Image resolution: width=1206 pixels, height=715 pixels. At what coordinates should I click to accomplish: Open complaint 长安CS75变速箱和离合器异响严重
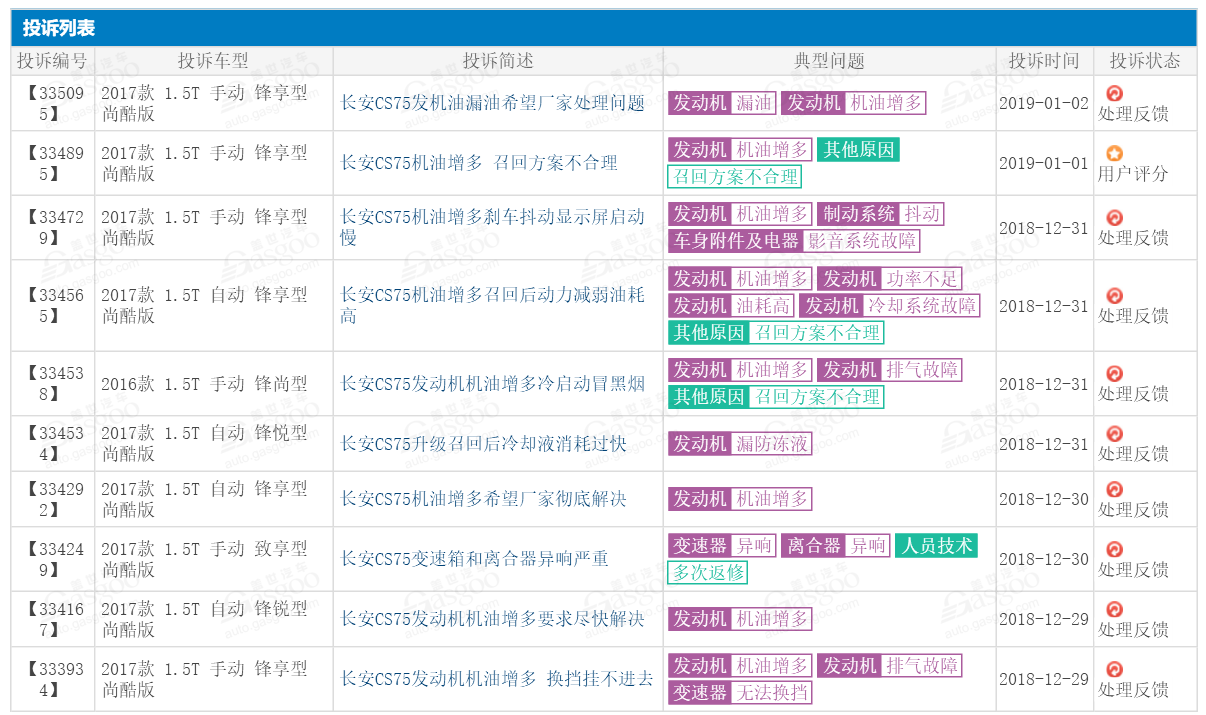click(475, 559)
